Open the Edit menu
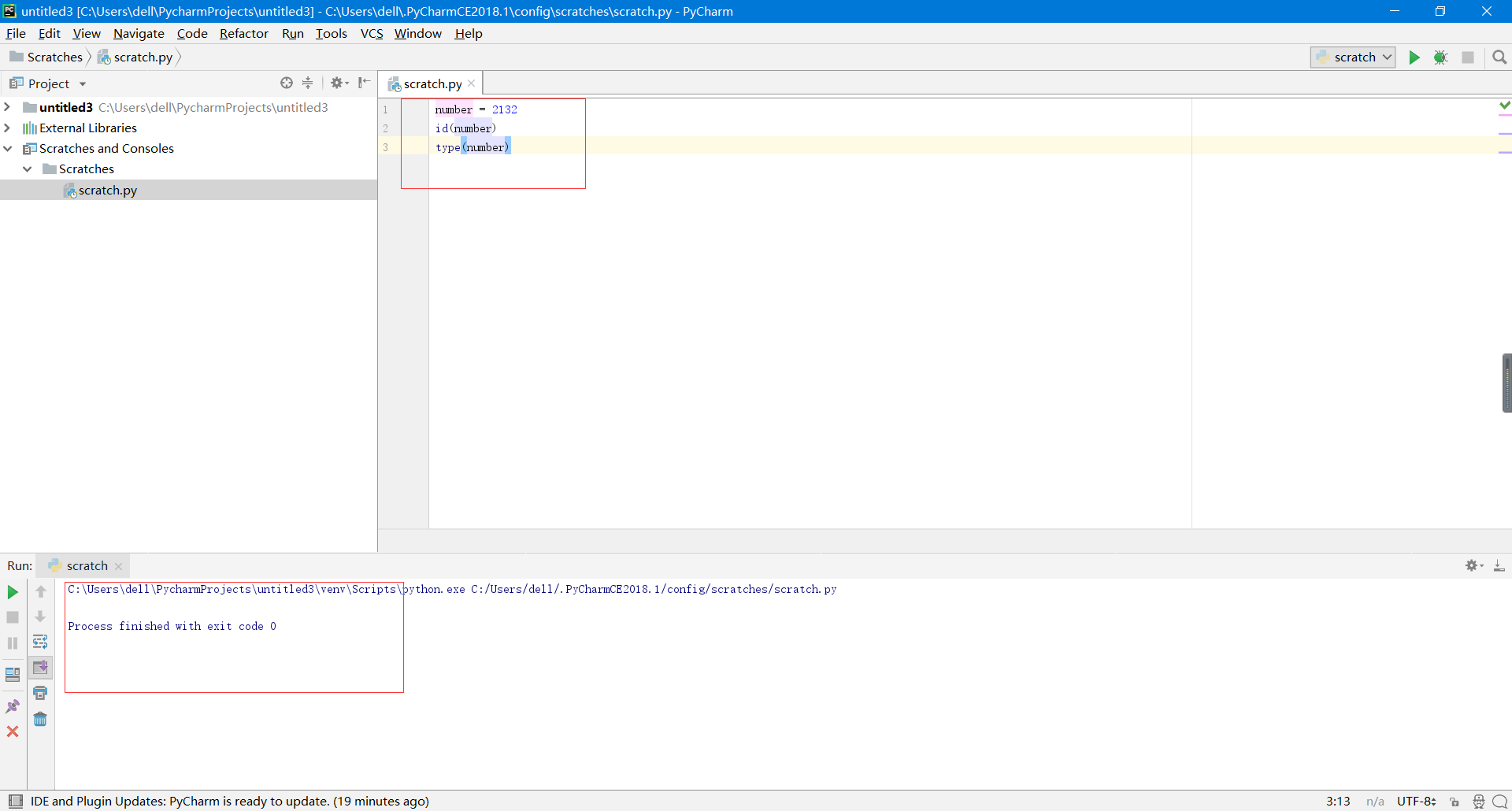This screenshot has height=811, width=1512. (50, 33)
